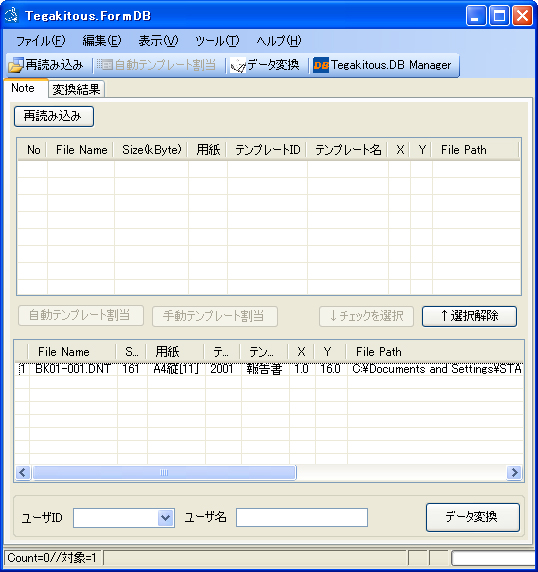This screenshot has height=572, width=538.
Task: Click the ↑選択解除 button
Action: [x=469, y=316]
